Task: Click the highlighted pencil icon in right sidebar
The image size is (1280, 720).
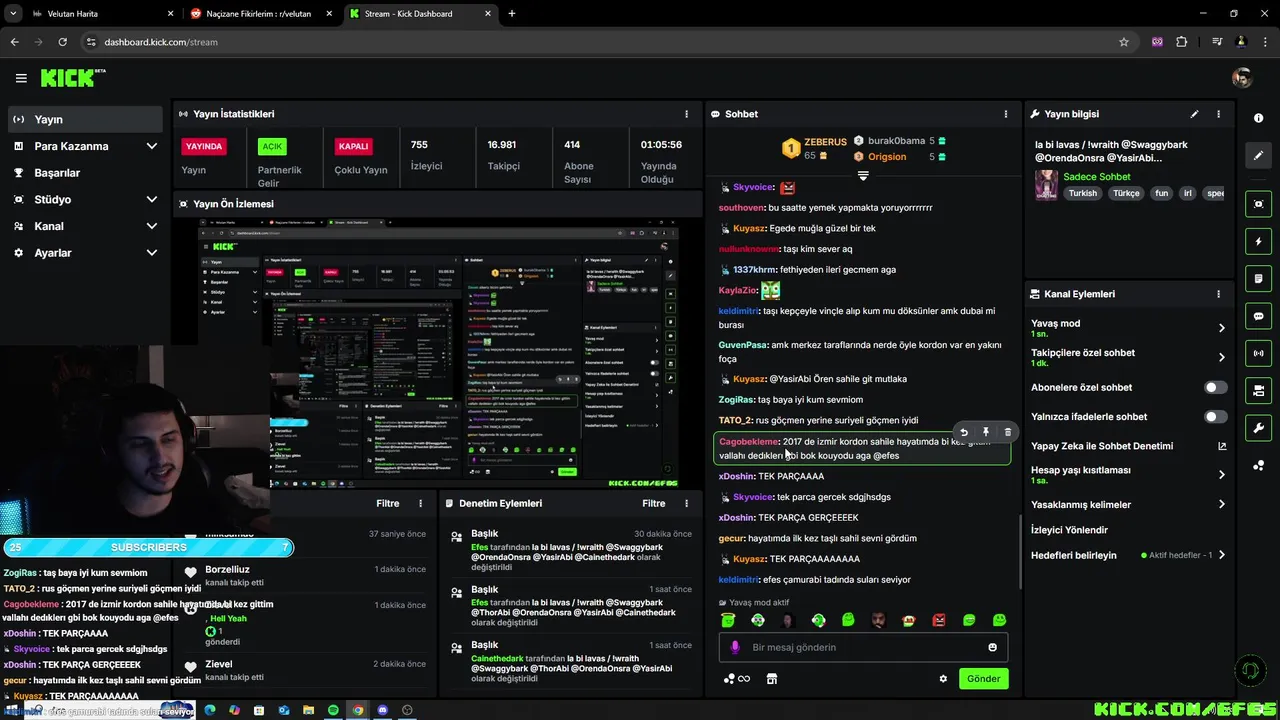Action: [1258, 155]
